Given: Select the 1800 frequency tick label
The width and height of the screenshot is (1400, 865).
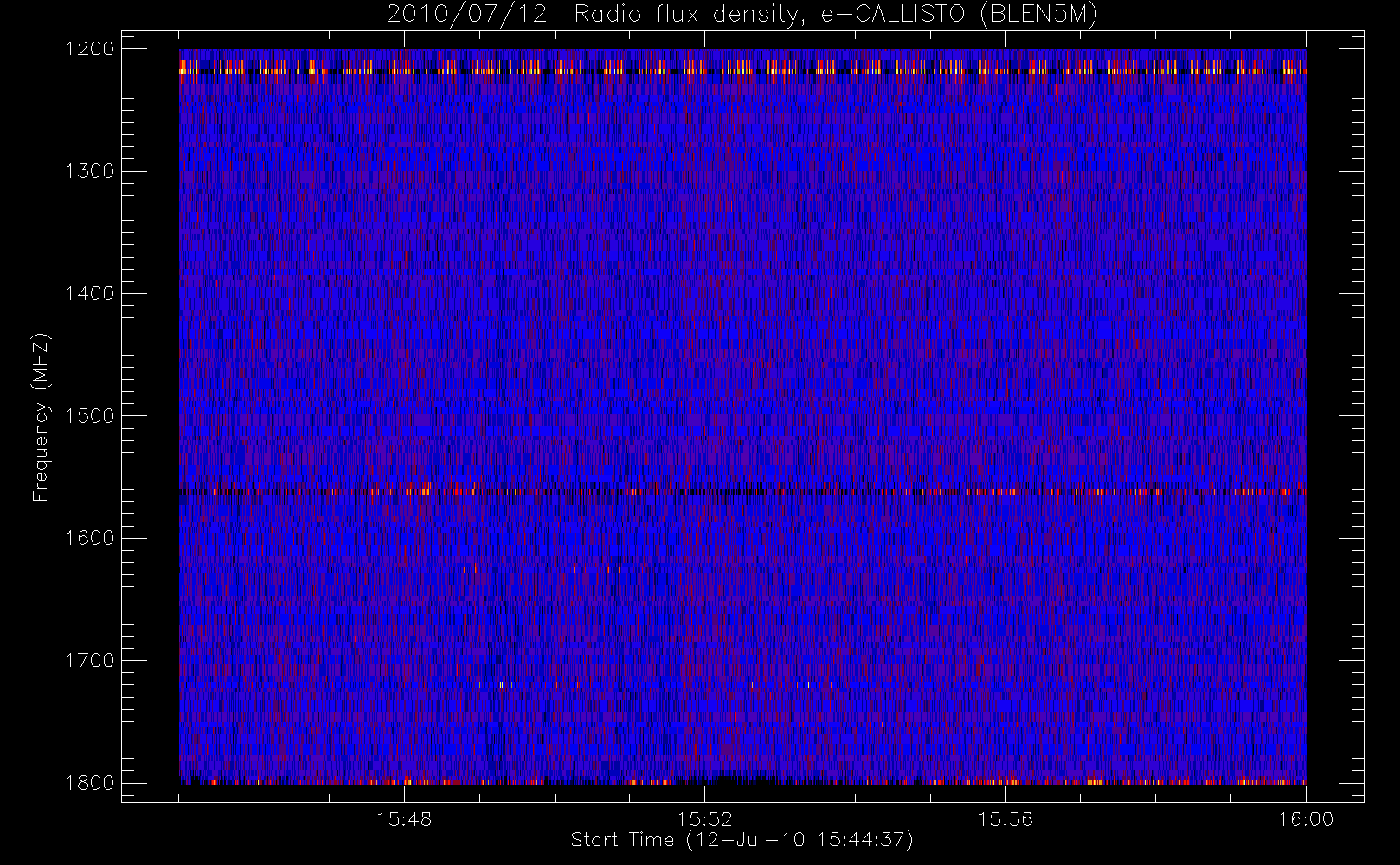Looking at the screenshot, I should pyautogui.click(x=90, y=783).
